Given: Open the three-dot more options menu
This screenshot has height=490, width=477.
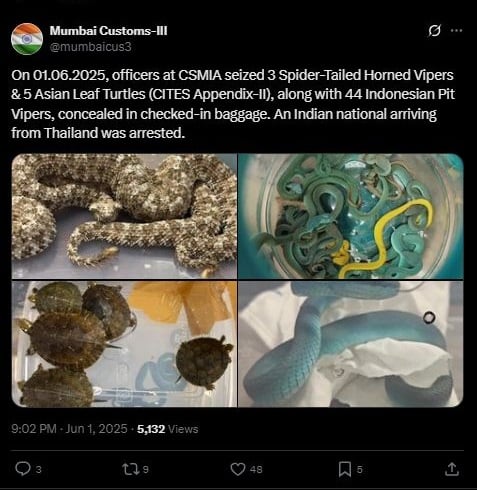Looking at the screenshot, I should [x=456, y=30].
